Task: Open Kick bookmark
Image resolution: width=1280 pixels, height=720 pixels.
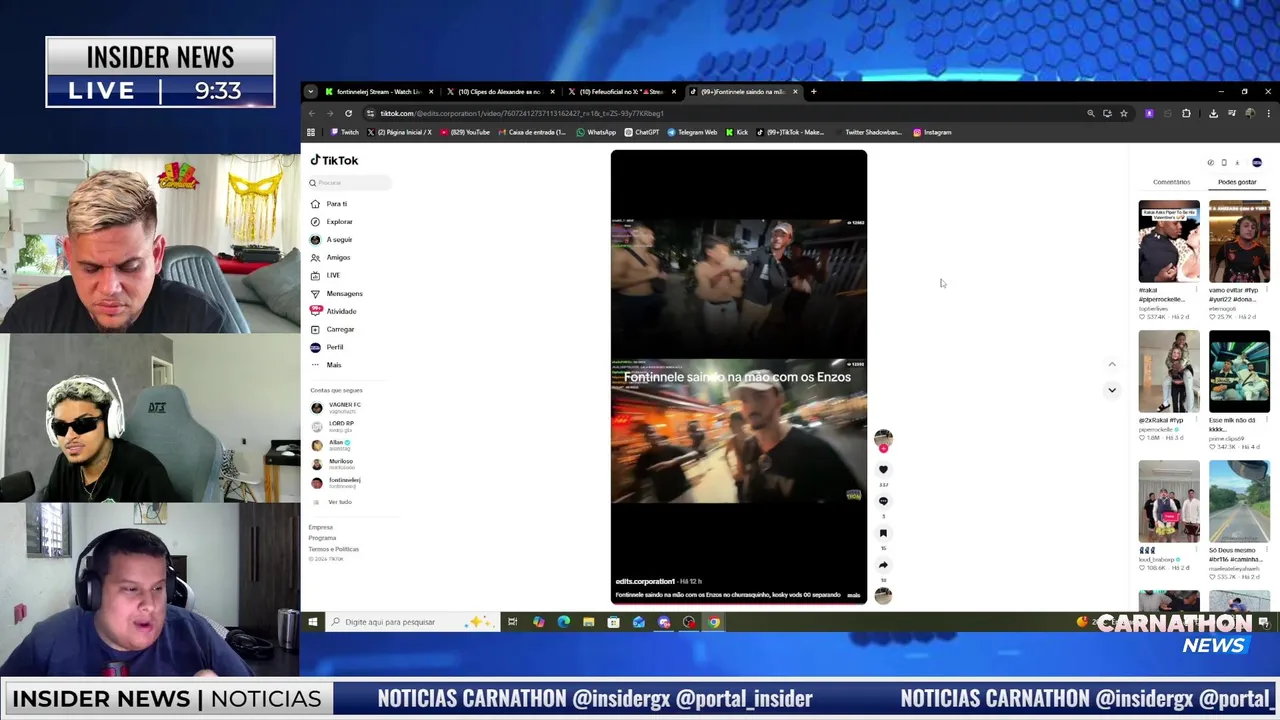Action: (737, 132)
